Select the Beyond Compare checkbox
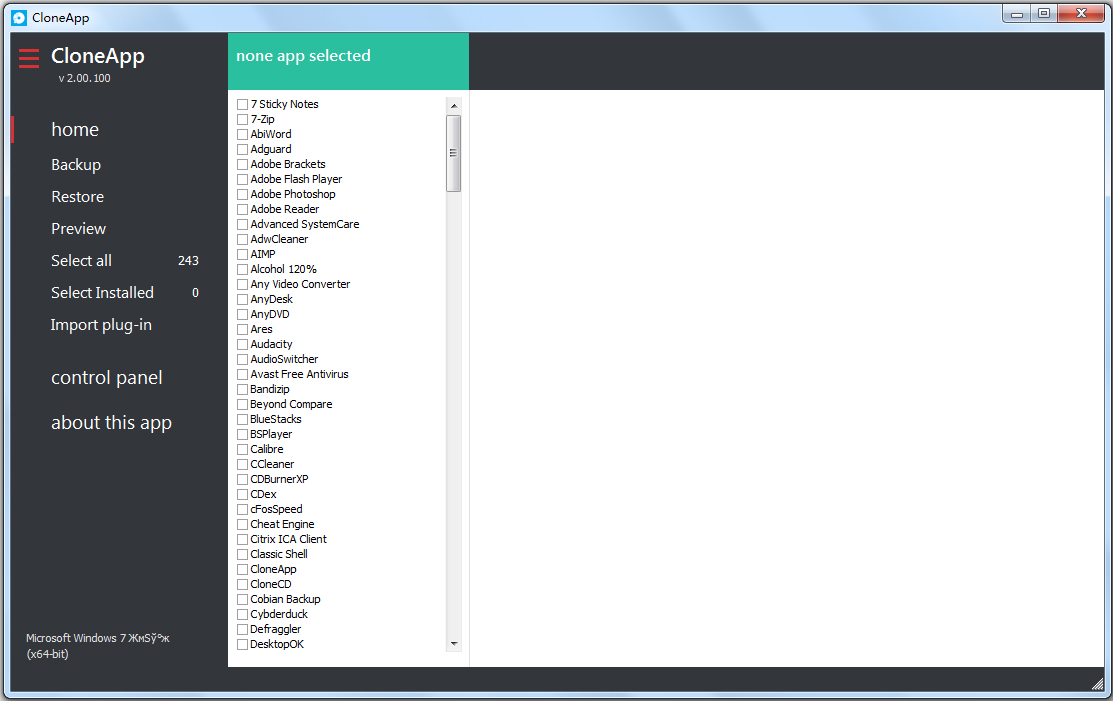Image resolution: width=1113 pixels, height=701 pixels. (243, 404)
